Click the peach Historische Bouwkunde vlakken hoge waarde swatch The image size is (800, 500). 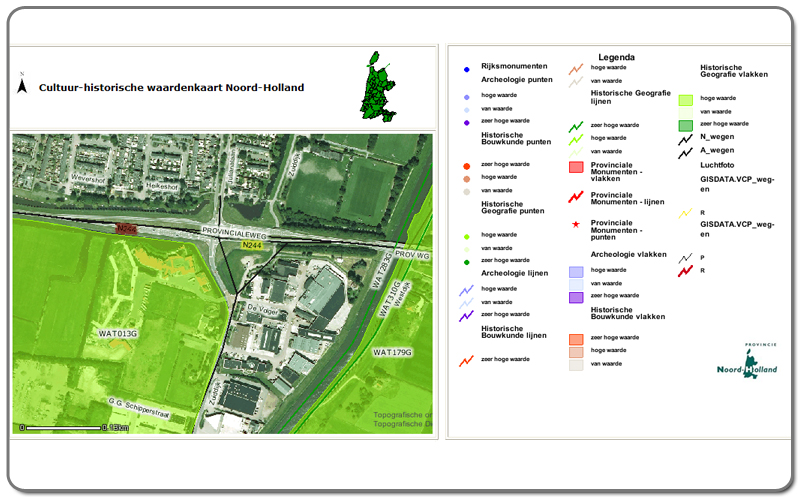point(576,352)
